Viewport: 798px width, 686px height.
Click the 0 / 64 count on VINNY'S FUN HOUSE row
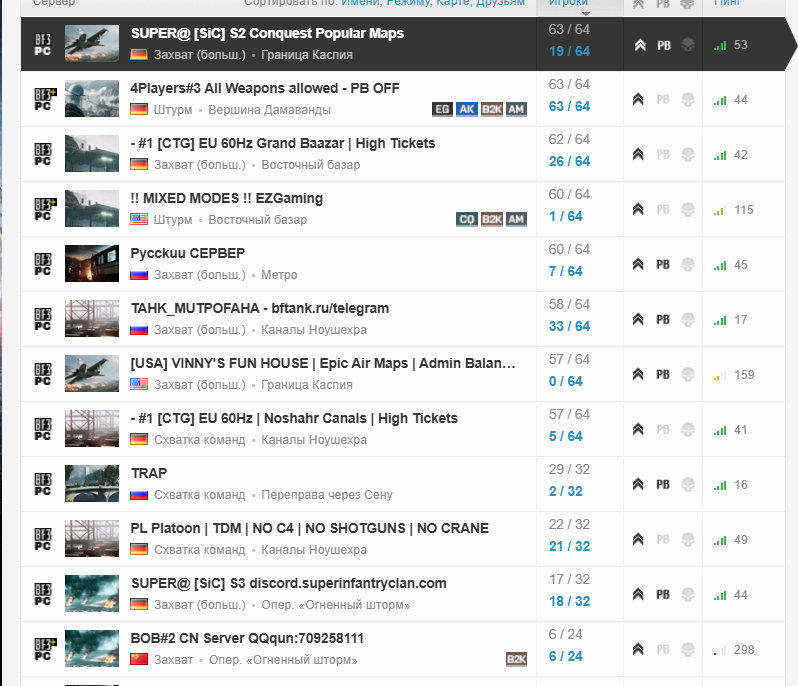[x=565, y=381]
